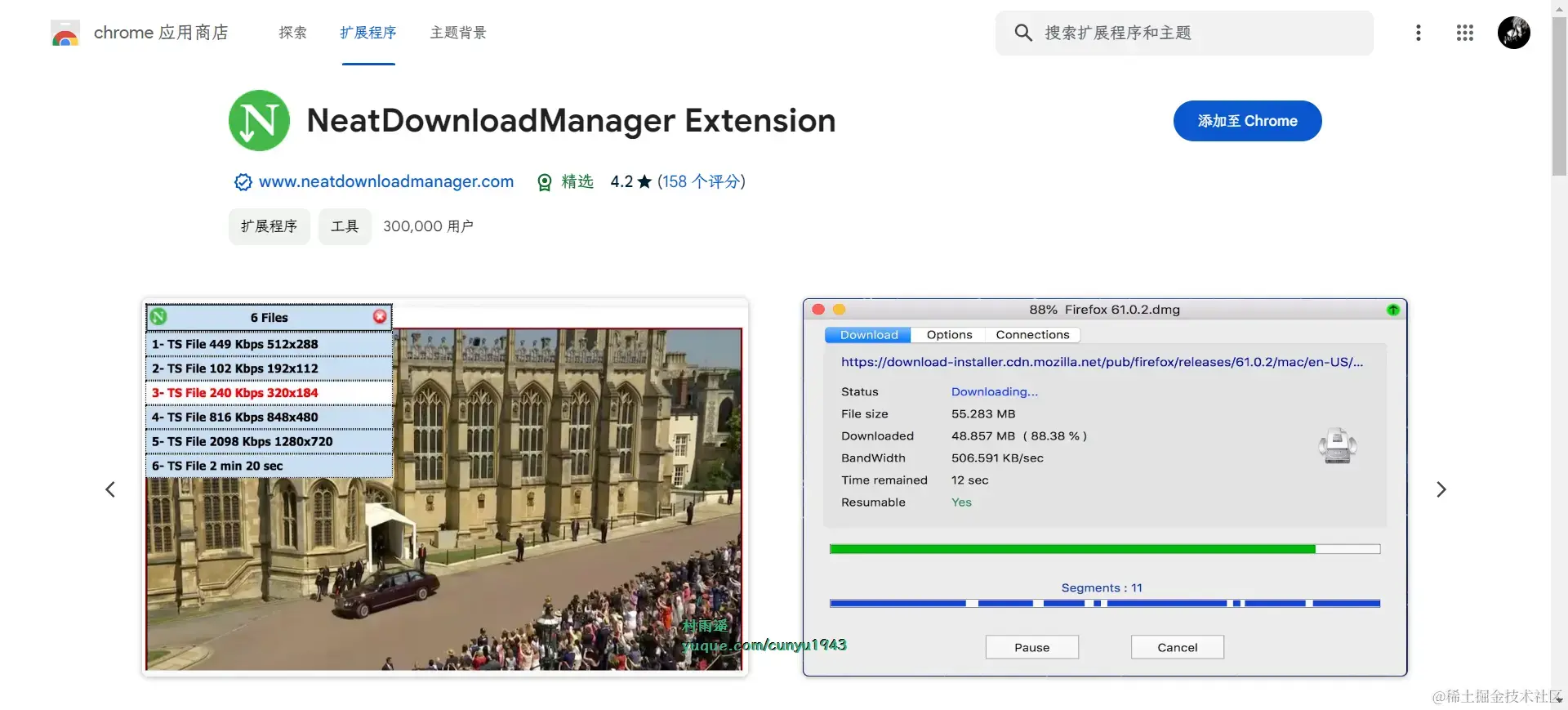Click the chrome 应用商店 title
The height and width of the screenshot is (710, 1568).
(x=161, y=33)
